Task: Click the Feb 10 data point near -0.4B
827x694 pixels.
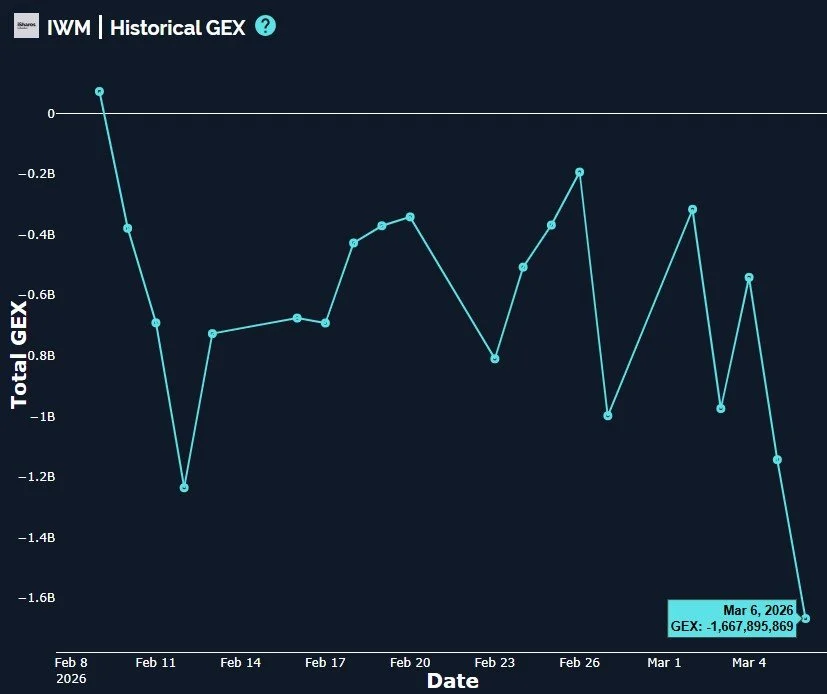Action: (x=128, y=228)
